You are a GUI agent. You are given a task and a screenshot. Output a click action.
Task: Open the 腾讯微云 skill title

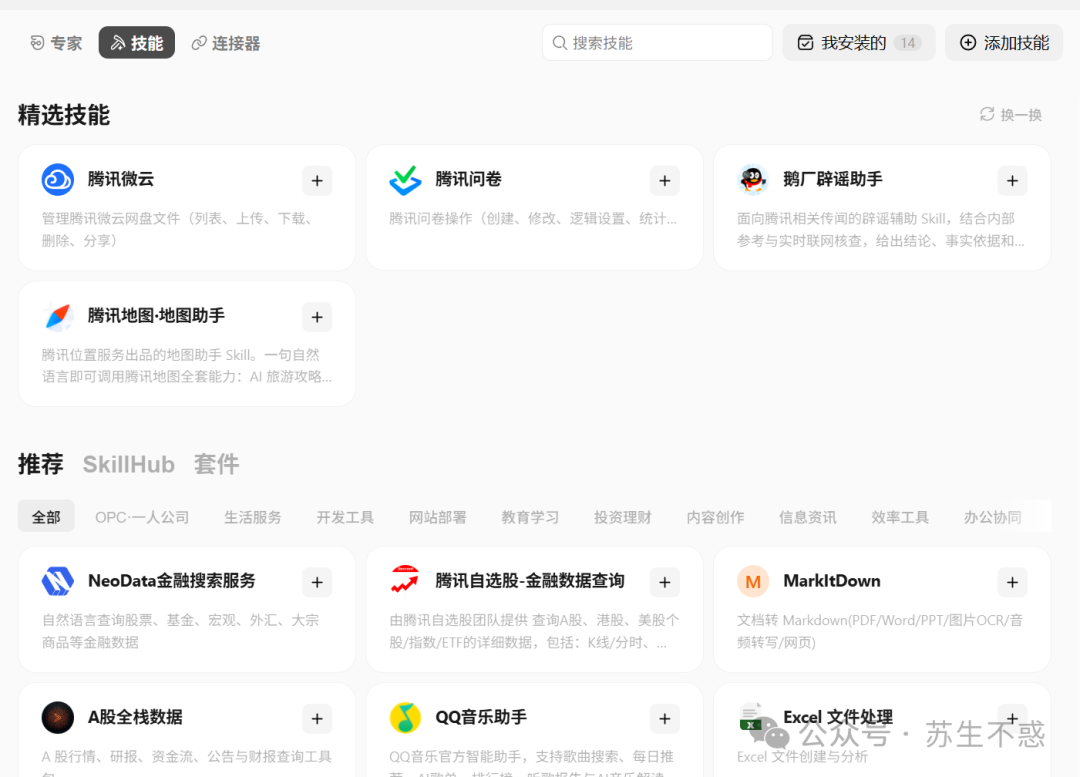121,179
